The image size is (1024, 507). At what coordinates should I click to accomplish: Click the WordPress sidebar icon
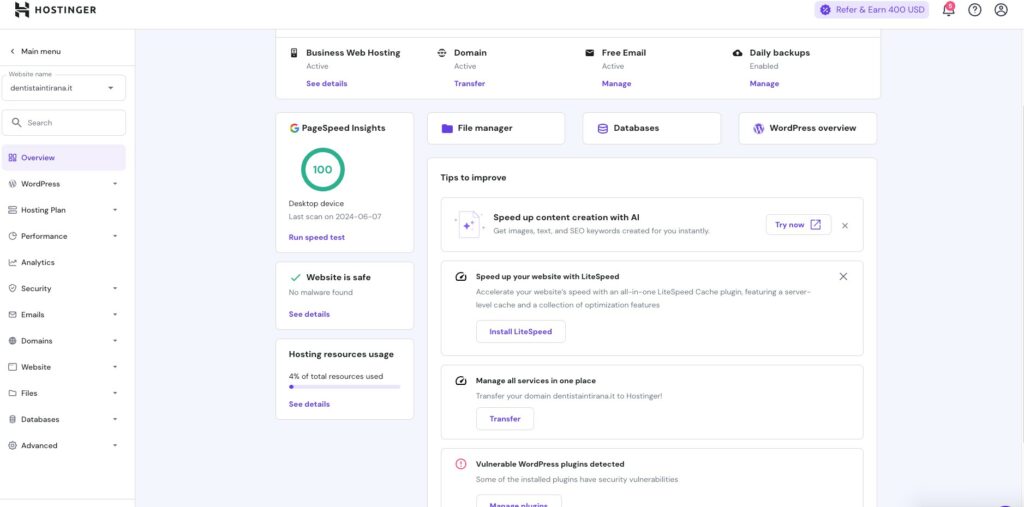pos(12,184)
